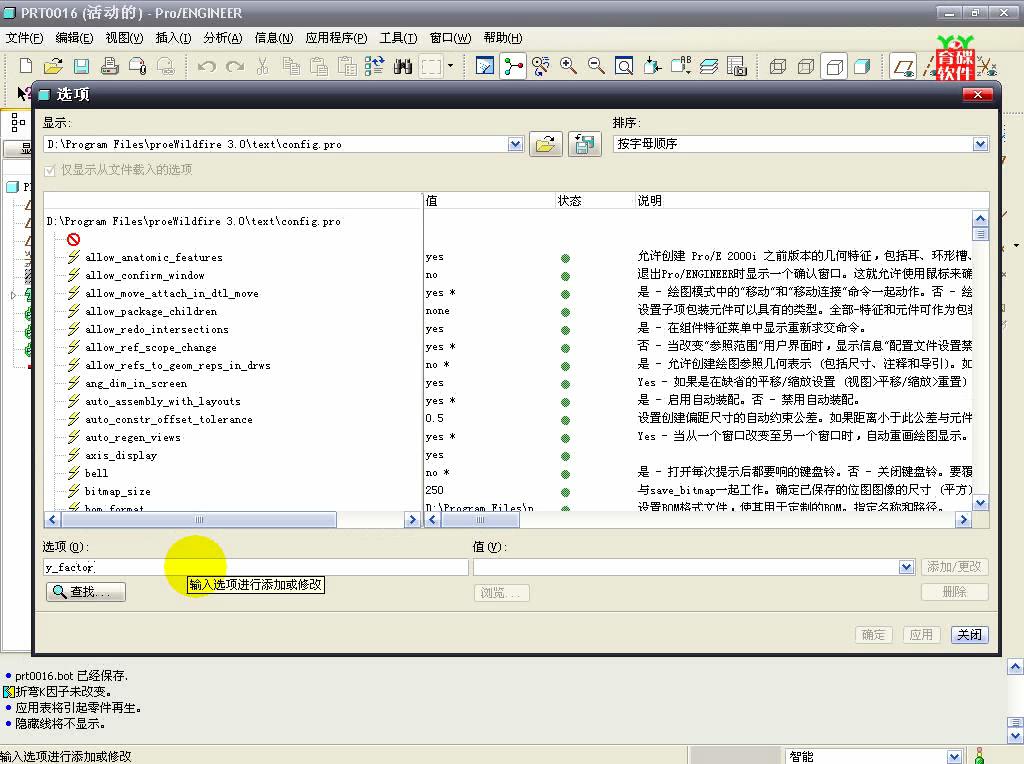Click the 应用 (Apply) button
1024x764 pixels.
[x=921, y=634]
